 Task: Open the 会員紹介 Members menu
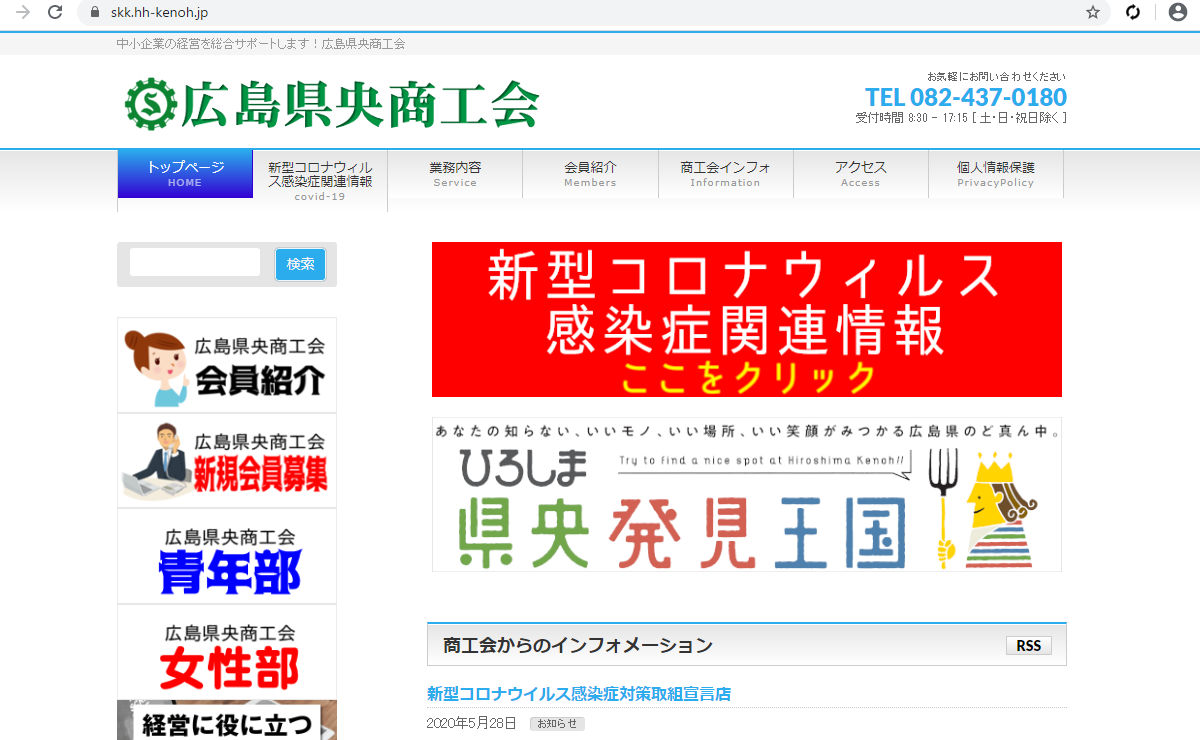click(590, 174)
